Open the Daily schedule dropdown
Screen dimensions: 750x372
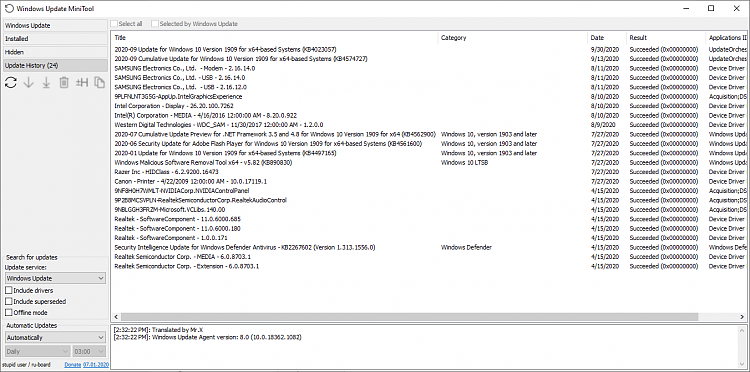click(x=37, y=351)
